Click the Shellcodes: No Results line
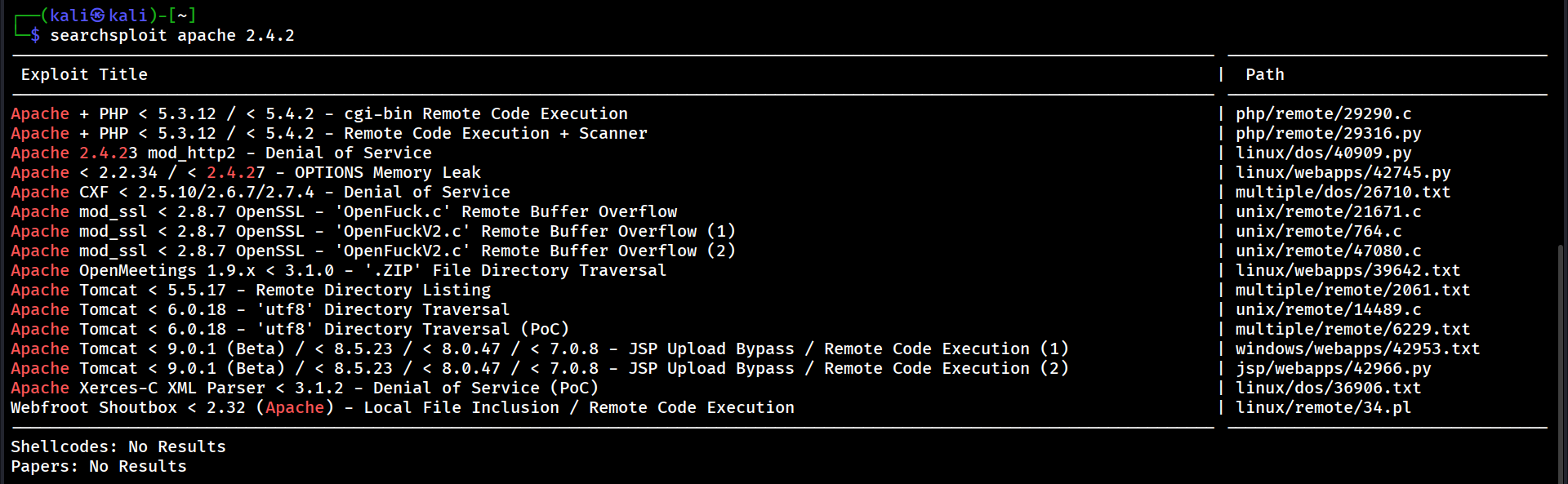The image size is (1568, 484). [118, 447]
